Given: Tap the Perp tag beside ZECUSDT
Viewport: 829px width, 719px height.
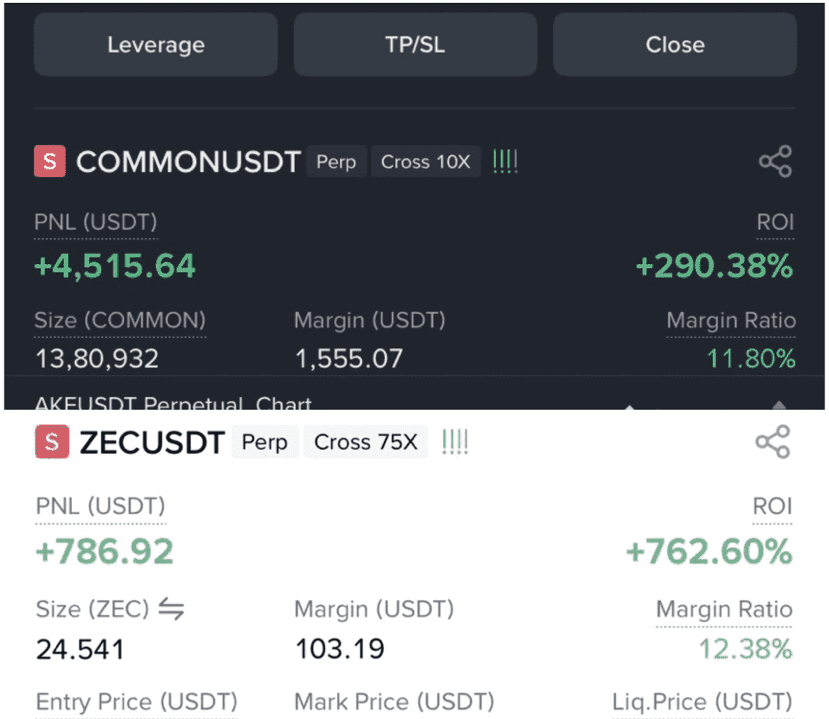Looking at the screenshot, I should (265, 442).
